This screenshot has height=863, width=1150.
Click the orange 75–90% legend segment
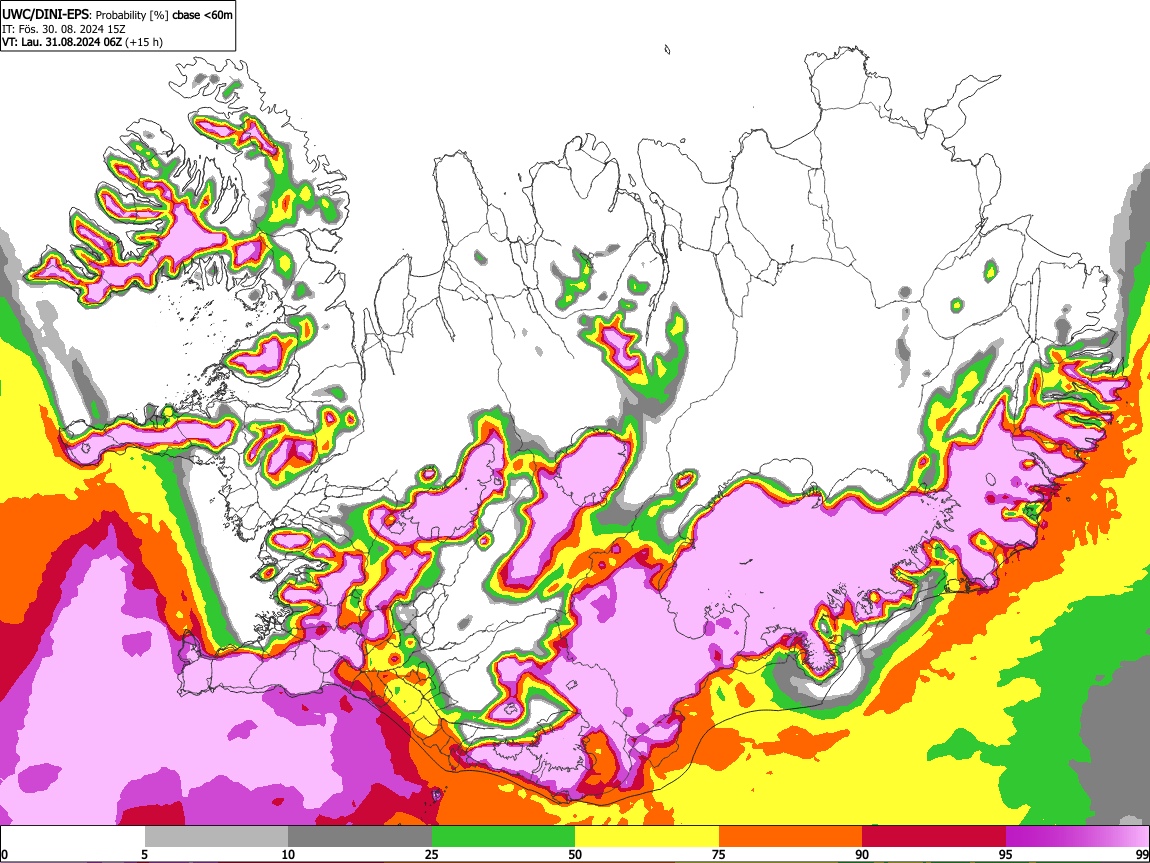coord(791,836)
